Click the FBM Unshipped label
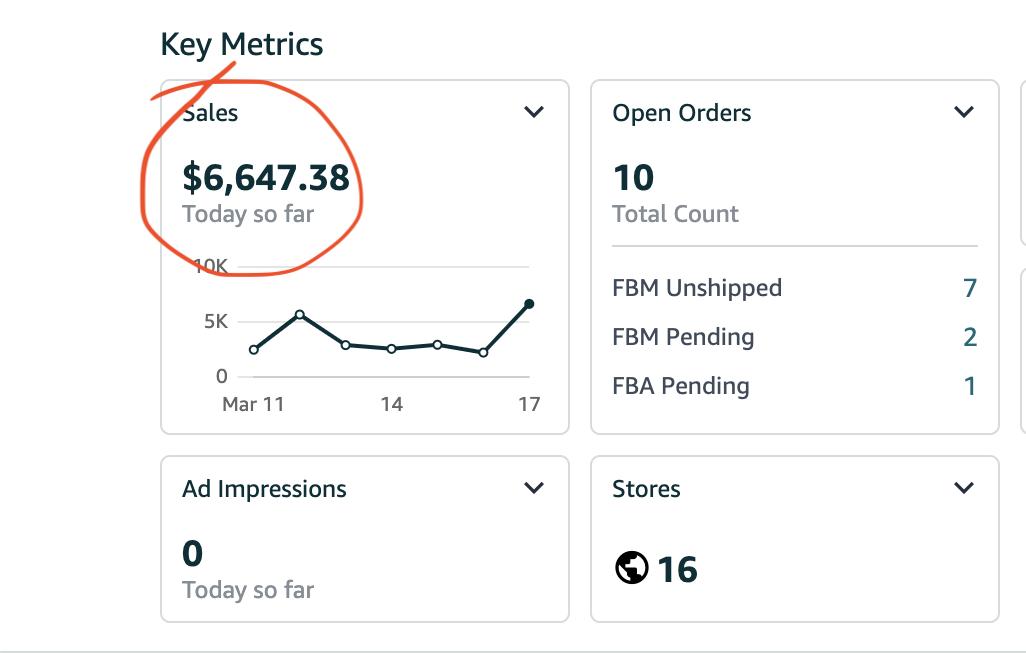 pyautogui.click(x=697, y=288)
